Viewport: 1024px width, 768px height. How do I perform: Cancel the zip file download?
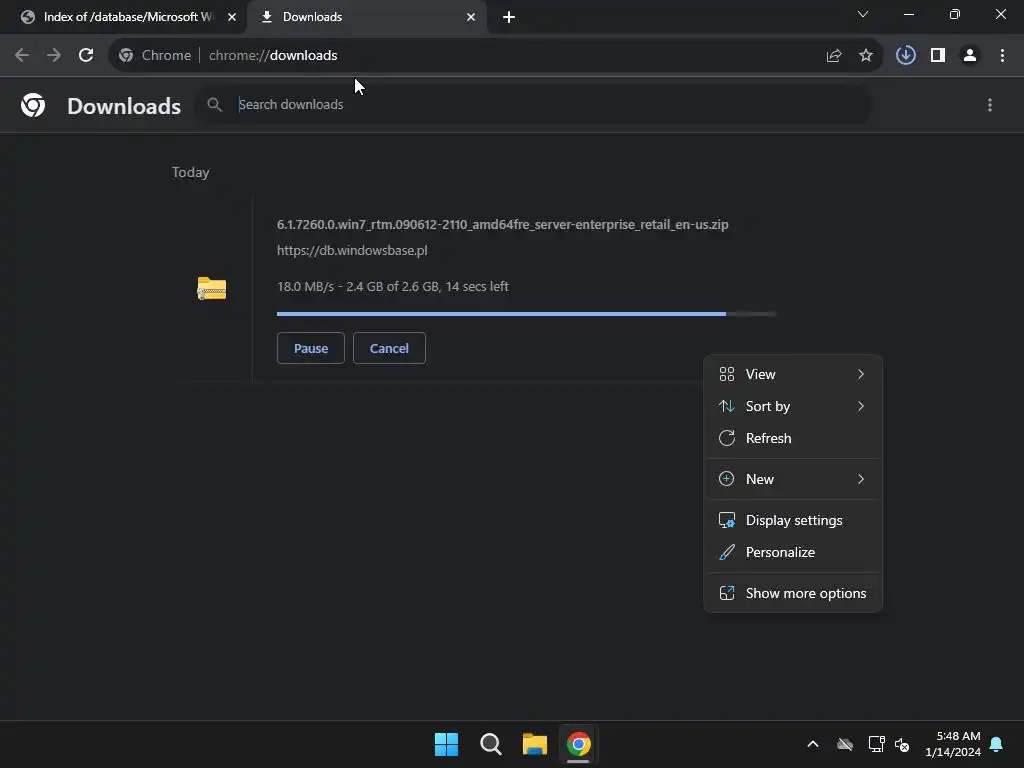click(389, 348)
